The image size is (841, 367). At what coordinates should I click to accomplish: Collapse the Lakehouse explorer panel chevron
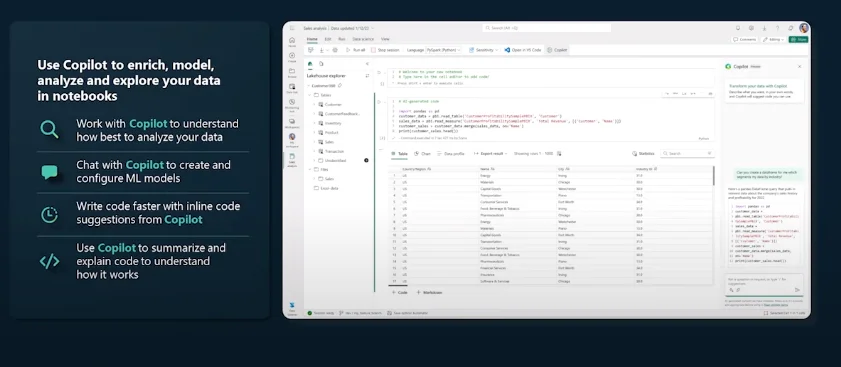coord(367,63)
